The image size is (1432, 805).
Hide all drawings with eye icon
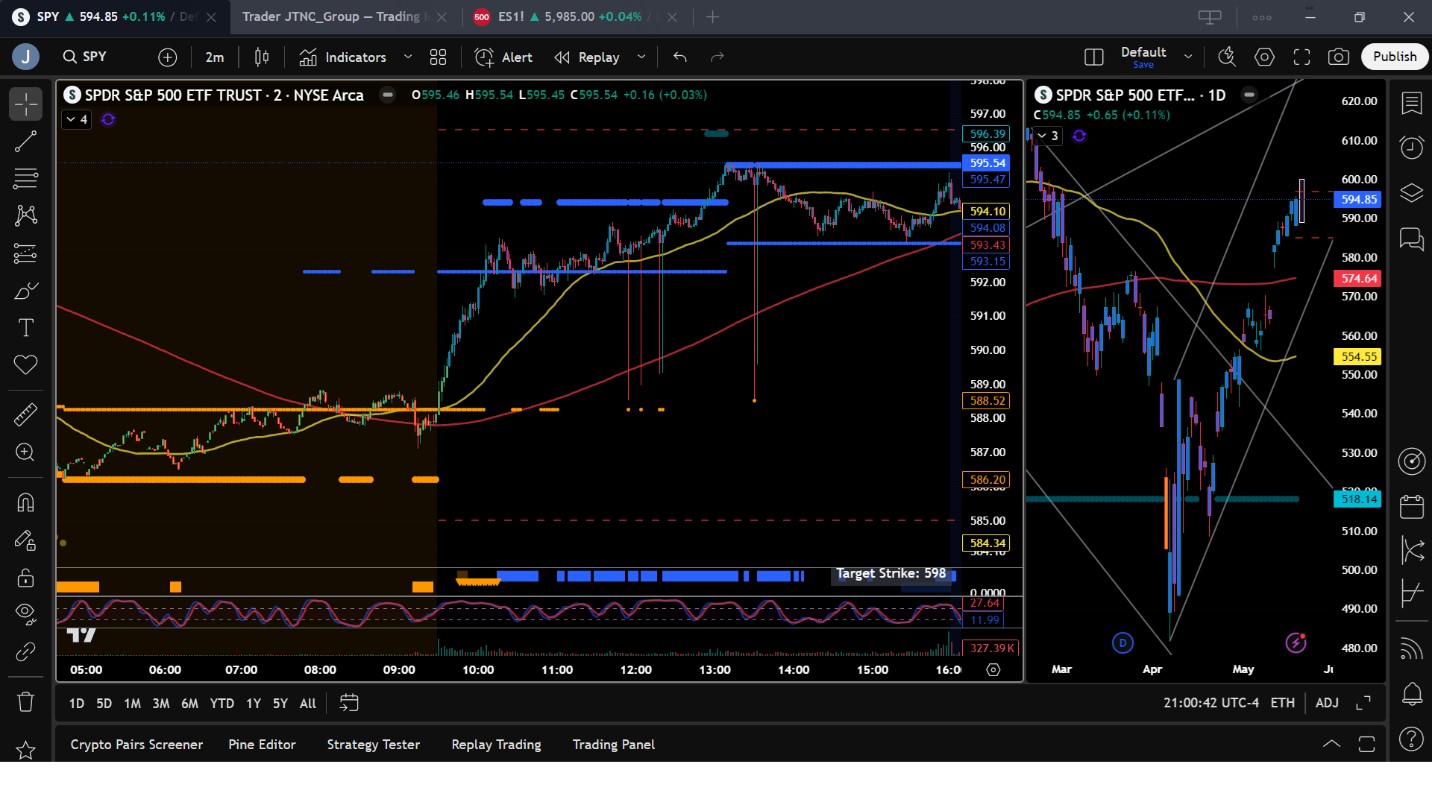tap(26, 614)
